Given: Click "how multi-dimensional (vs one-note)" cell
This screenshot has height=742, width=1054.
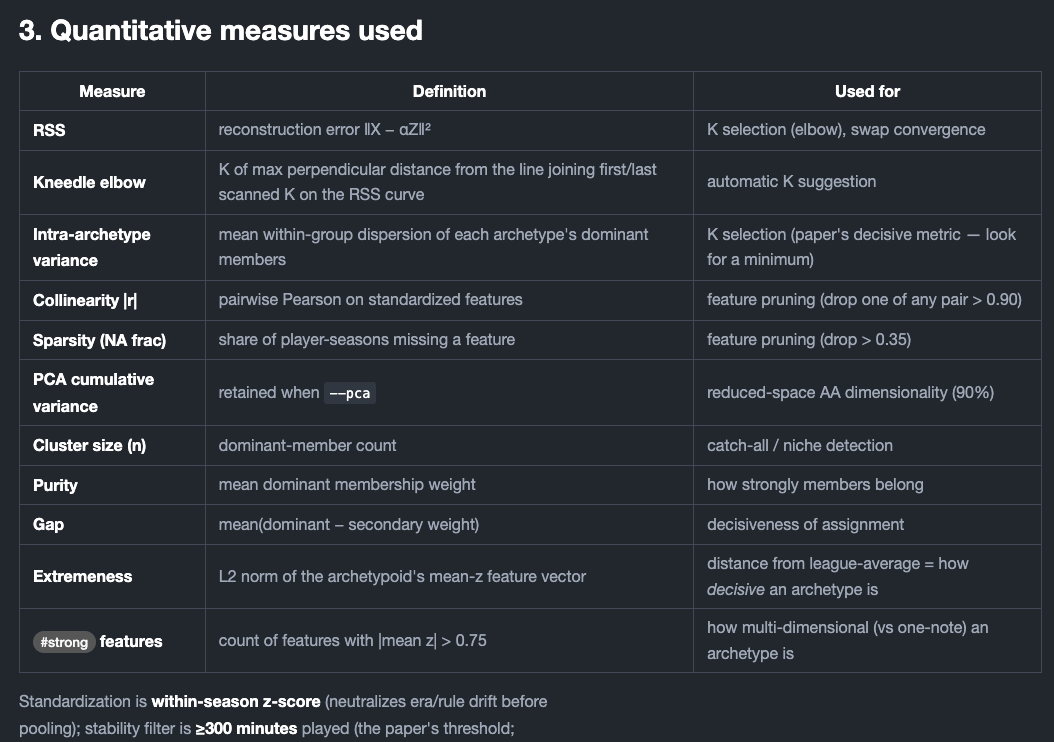Looking at the screenshot, I should coord(867,641).
